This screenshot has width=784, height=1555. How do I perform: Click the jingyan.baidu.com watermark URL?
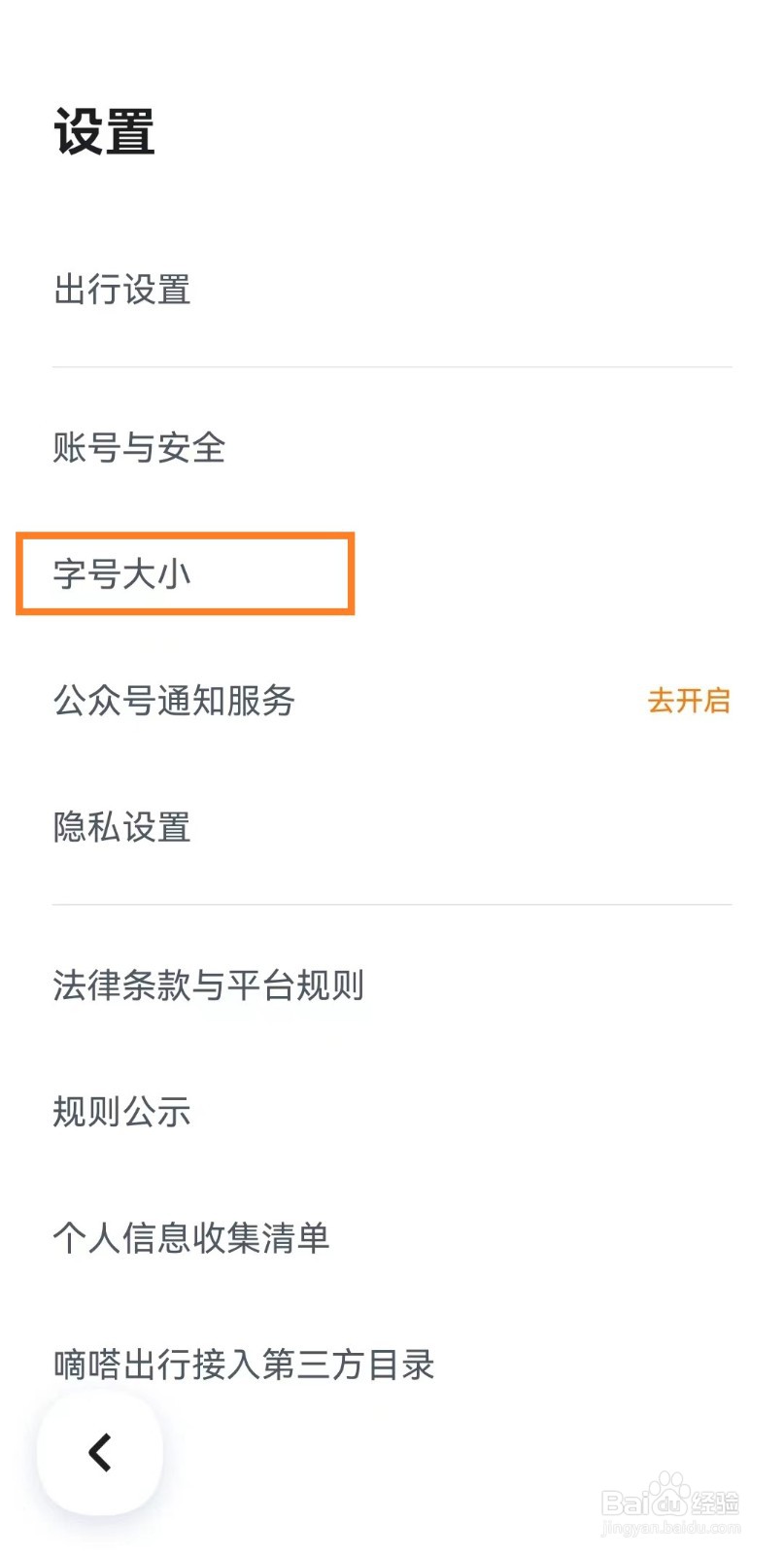click(x=670, y=1529)
